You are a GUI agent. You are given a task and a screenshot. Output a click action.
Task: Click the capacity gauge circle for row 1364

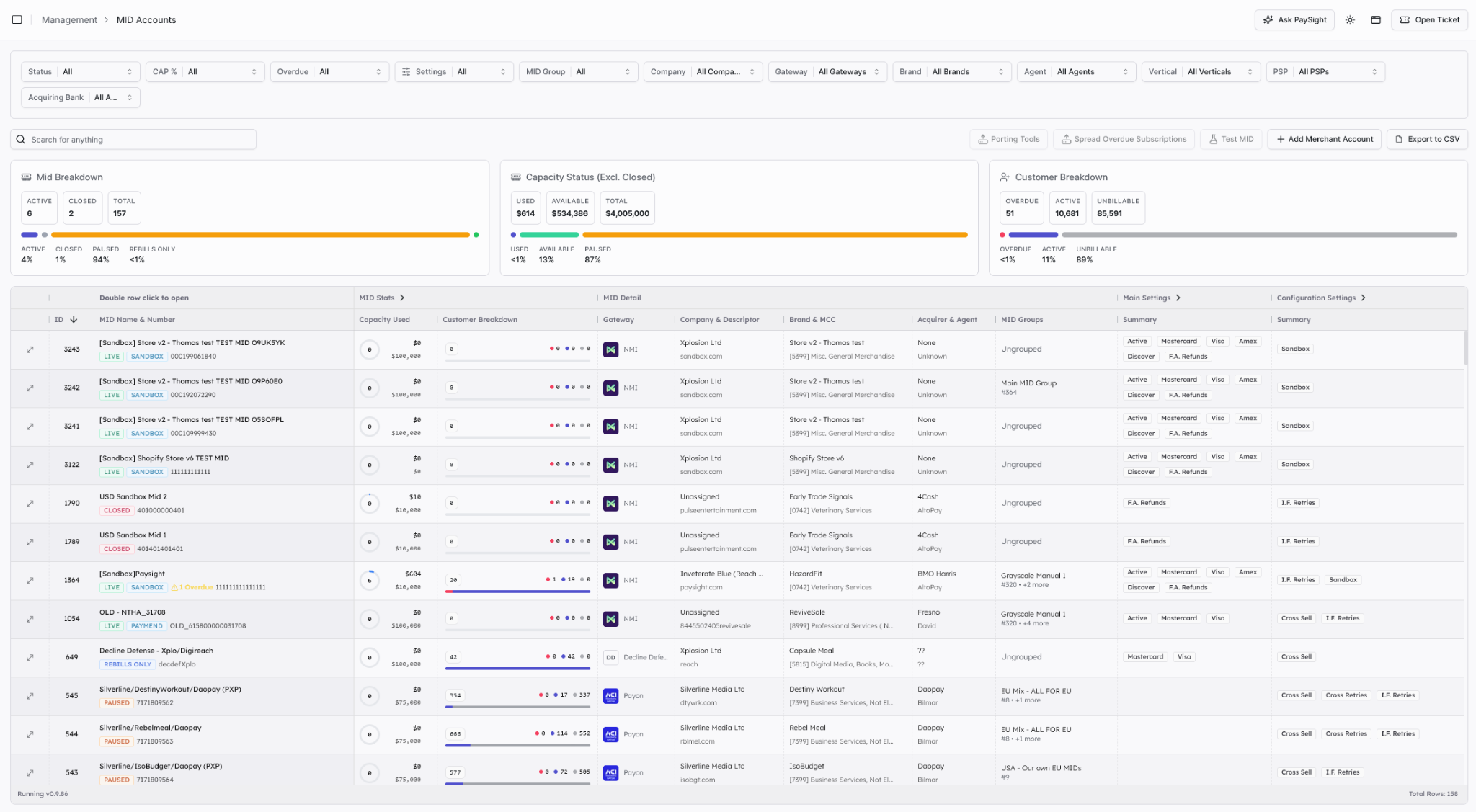point(370,580)
